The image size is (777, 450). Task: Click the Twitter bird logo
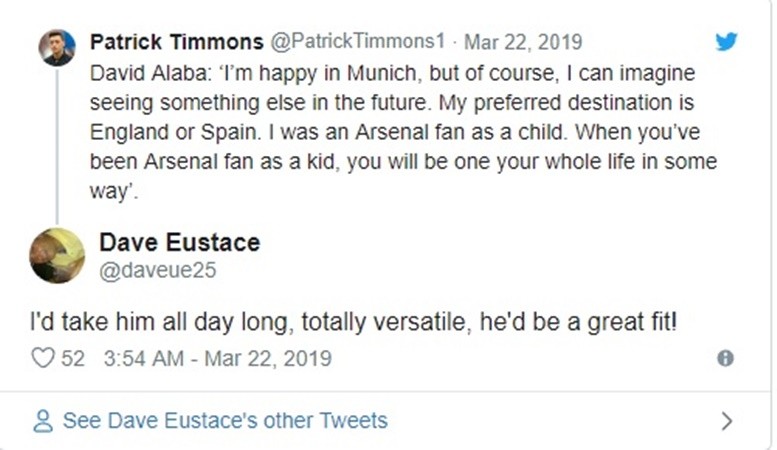point(725,42)
